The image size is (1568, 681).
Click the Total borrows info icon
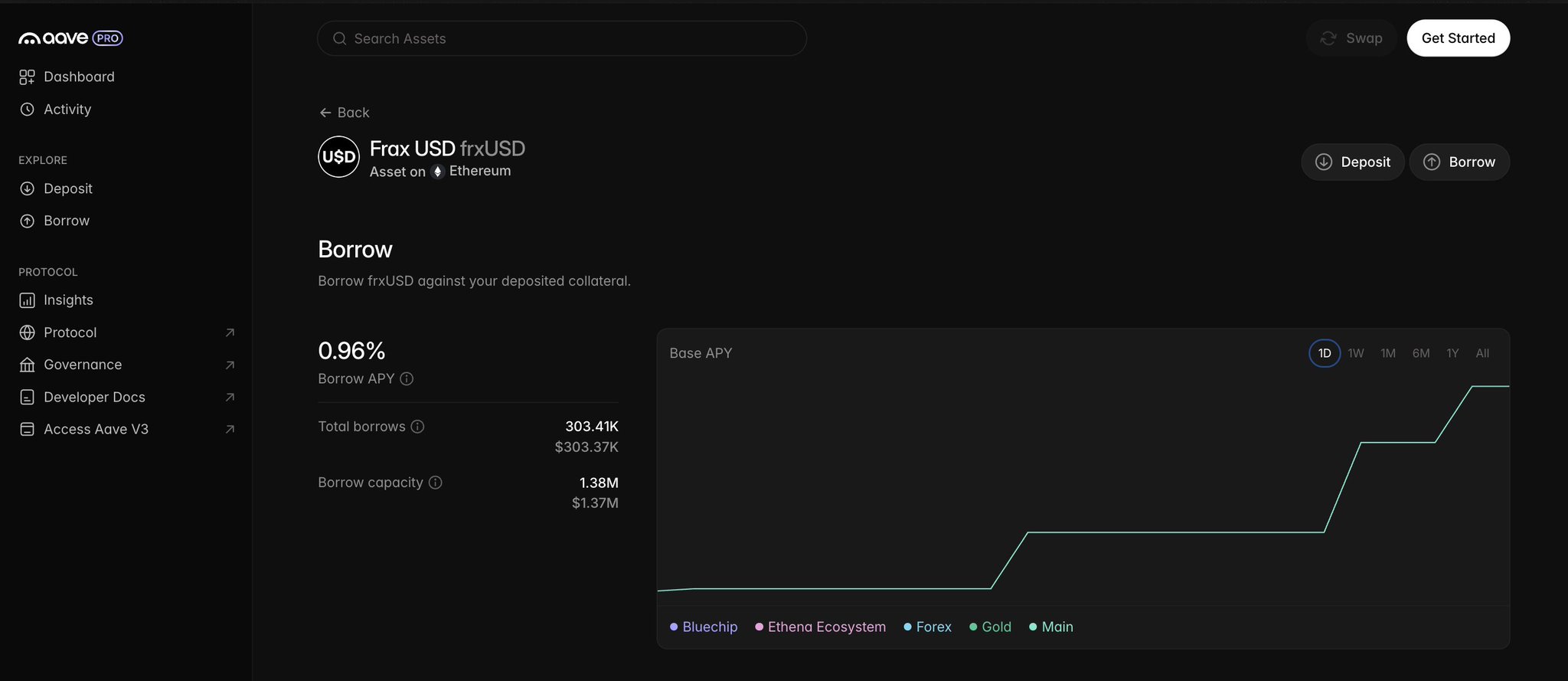point(417,427)
